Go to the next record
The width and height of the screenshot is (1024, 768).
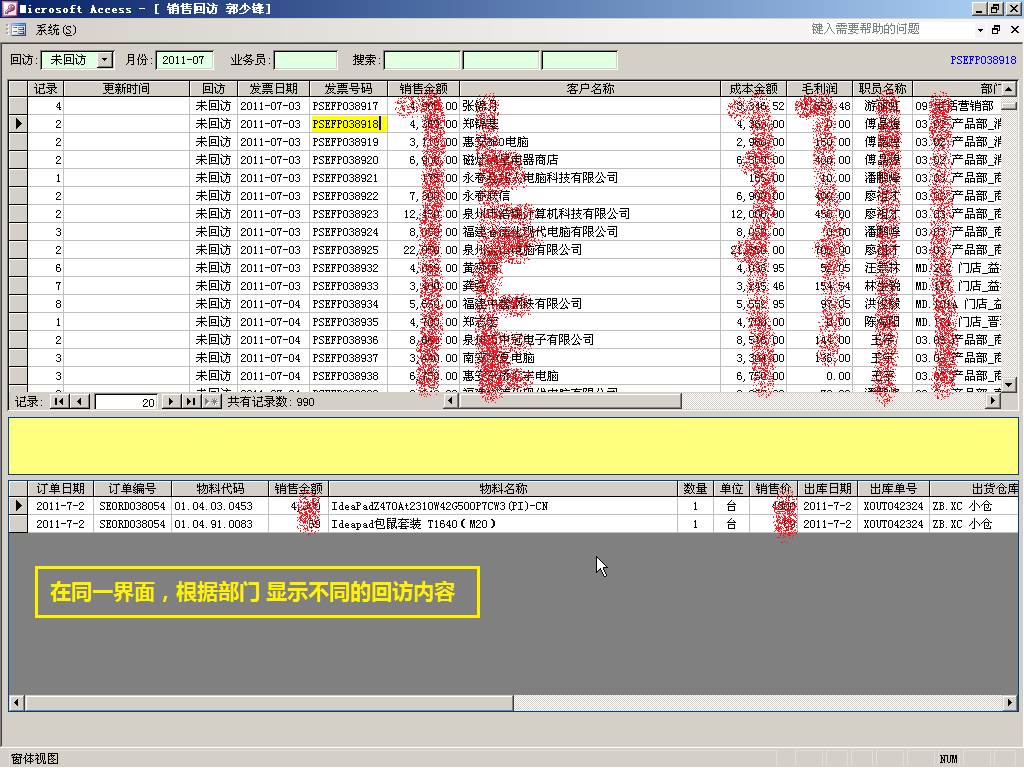(170, 401)
